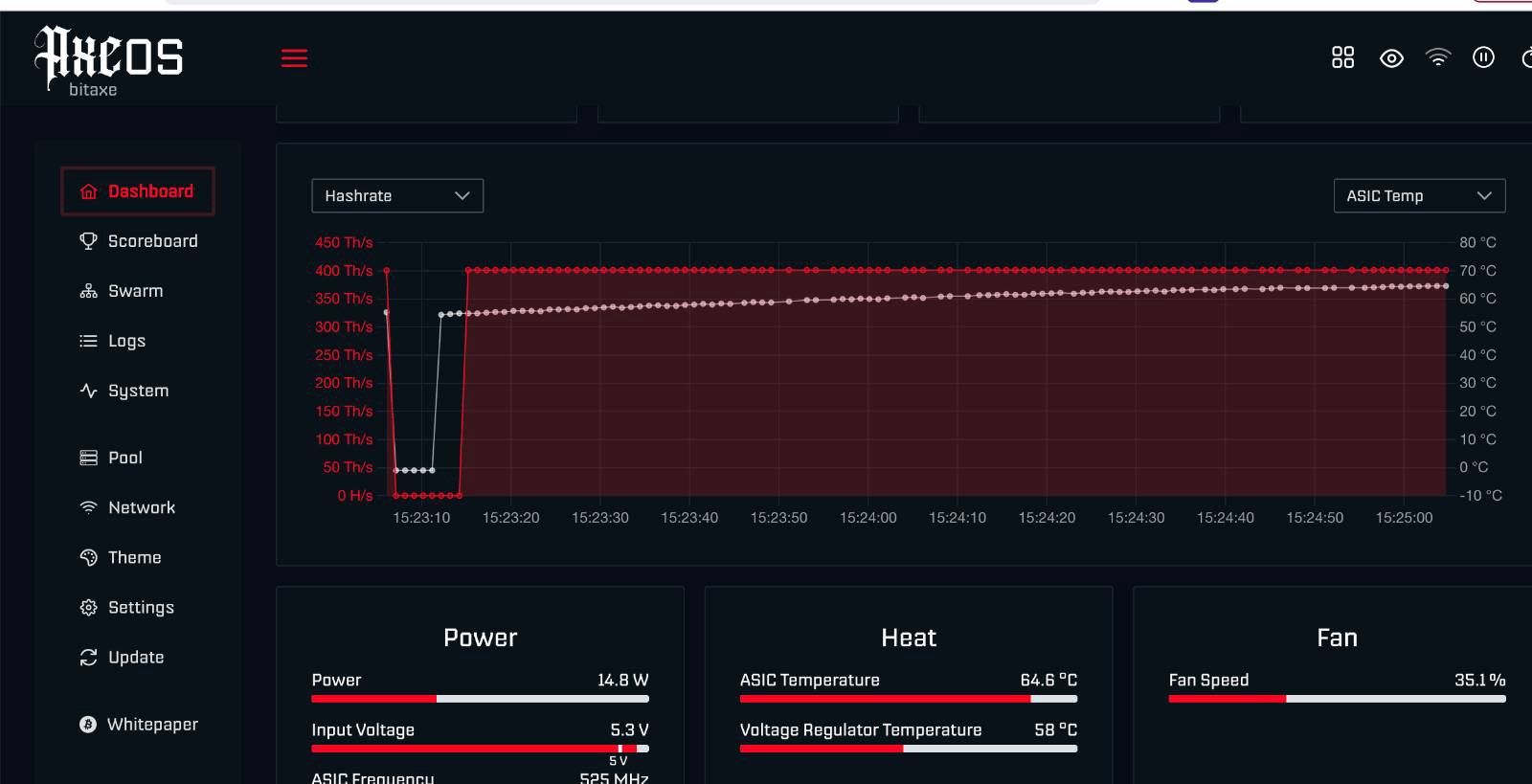Open the ASIC Temp chart dropdown
Viewport: 1532px width, 784px height.
[x=1419, y=195]
